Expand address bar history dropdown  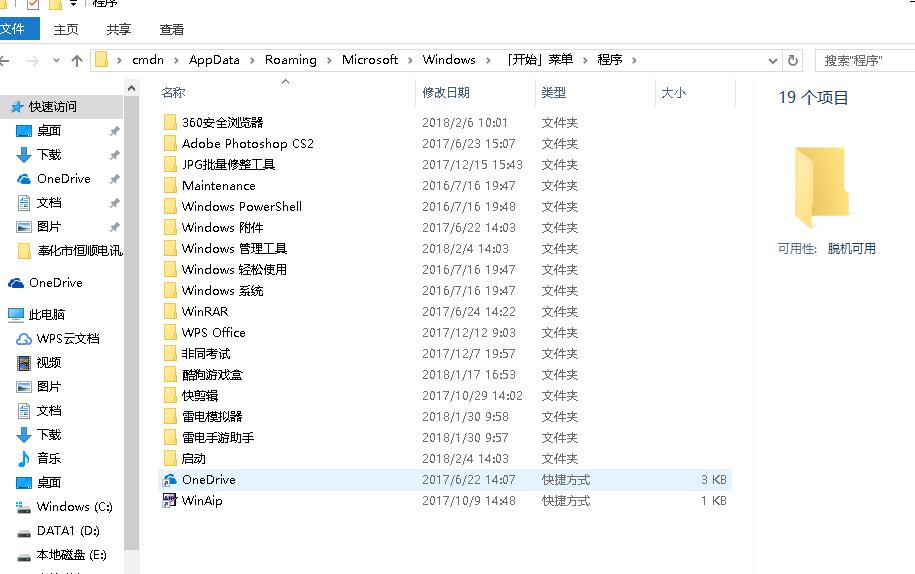point(773,61)
